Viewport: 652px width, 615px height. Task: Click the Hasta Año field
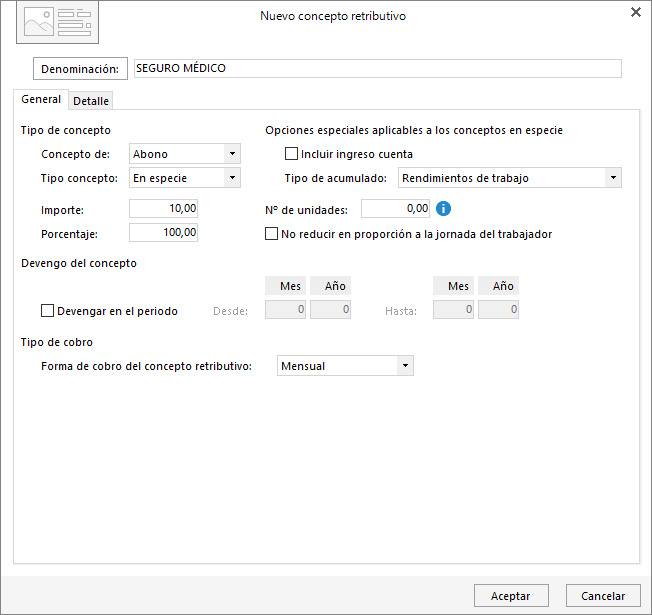(499, 310)
